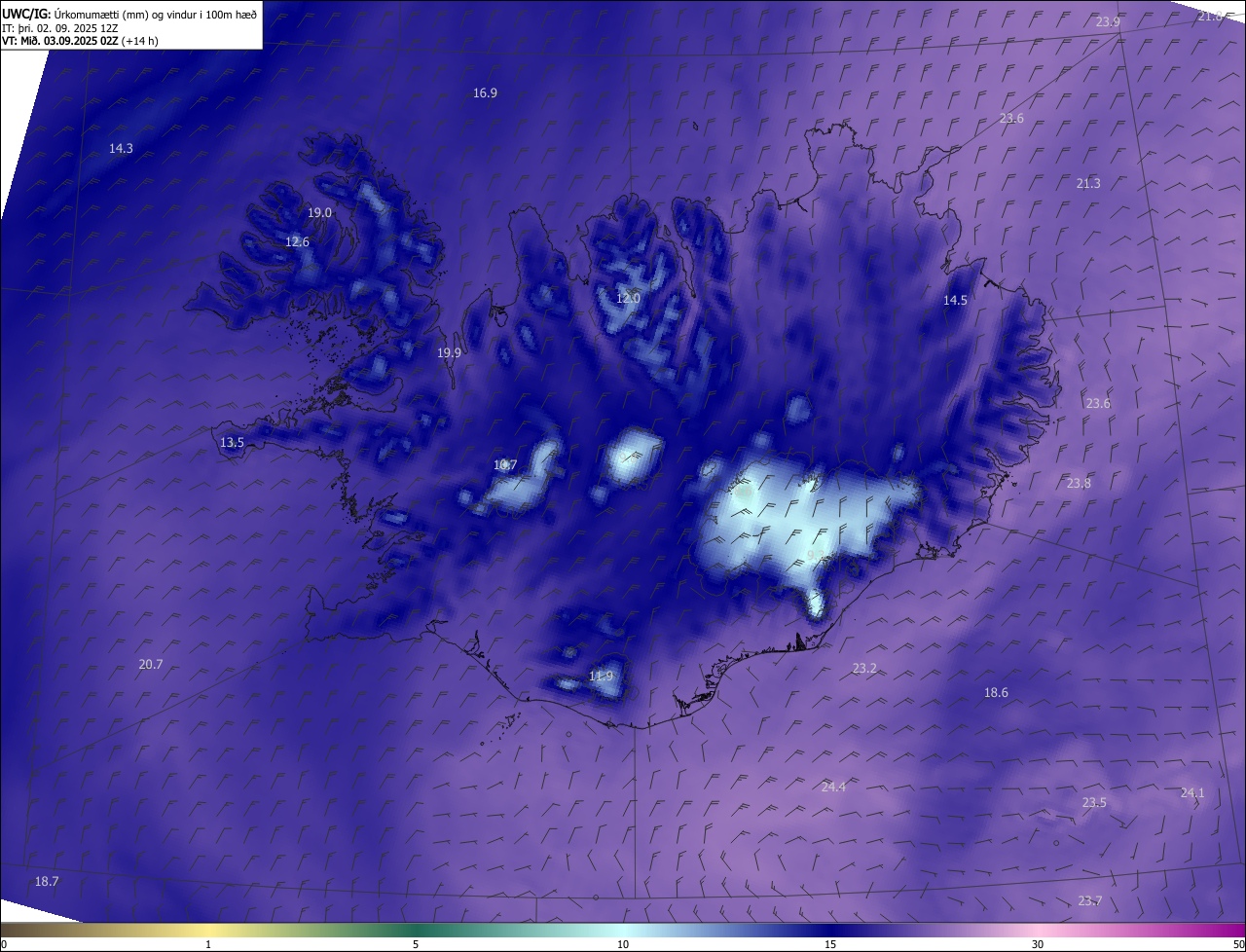Image resolution: width=1246 pixels, height=952 pixels.
Task: Click the 23.5 value label
Action: [1094, 803]
